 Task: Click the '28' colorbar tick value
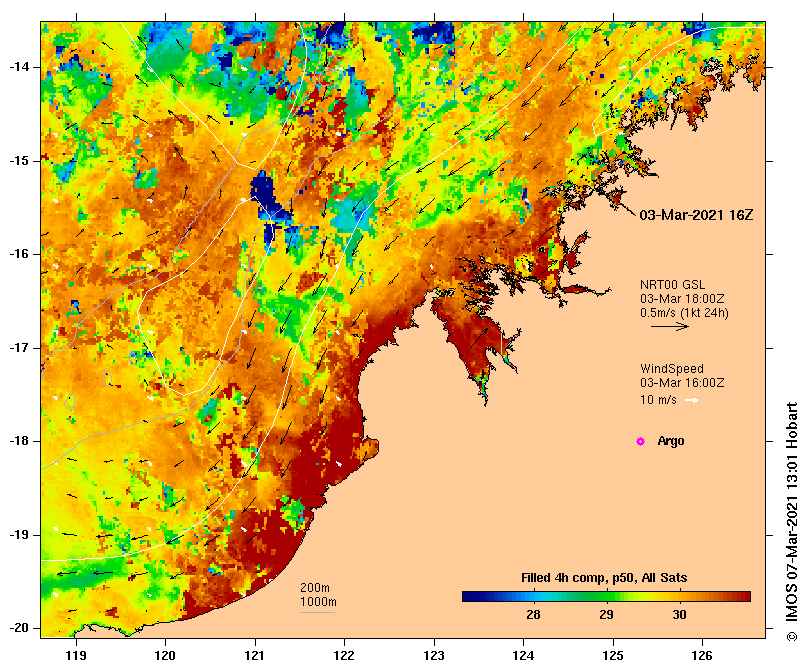[x=533, y=615]
